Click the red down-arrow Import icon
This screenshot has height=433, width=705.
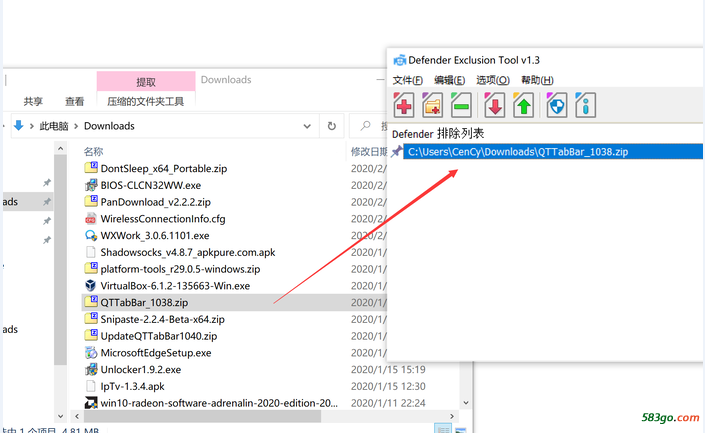[x=494, y=105]
